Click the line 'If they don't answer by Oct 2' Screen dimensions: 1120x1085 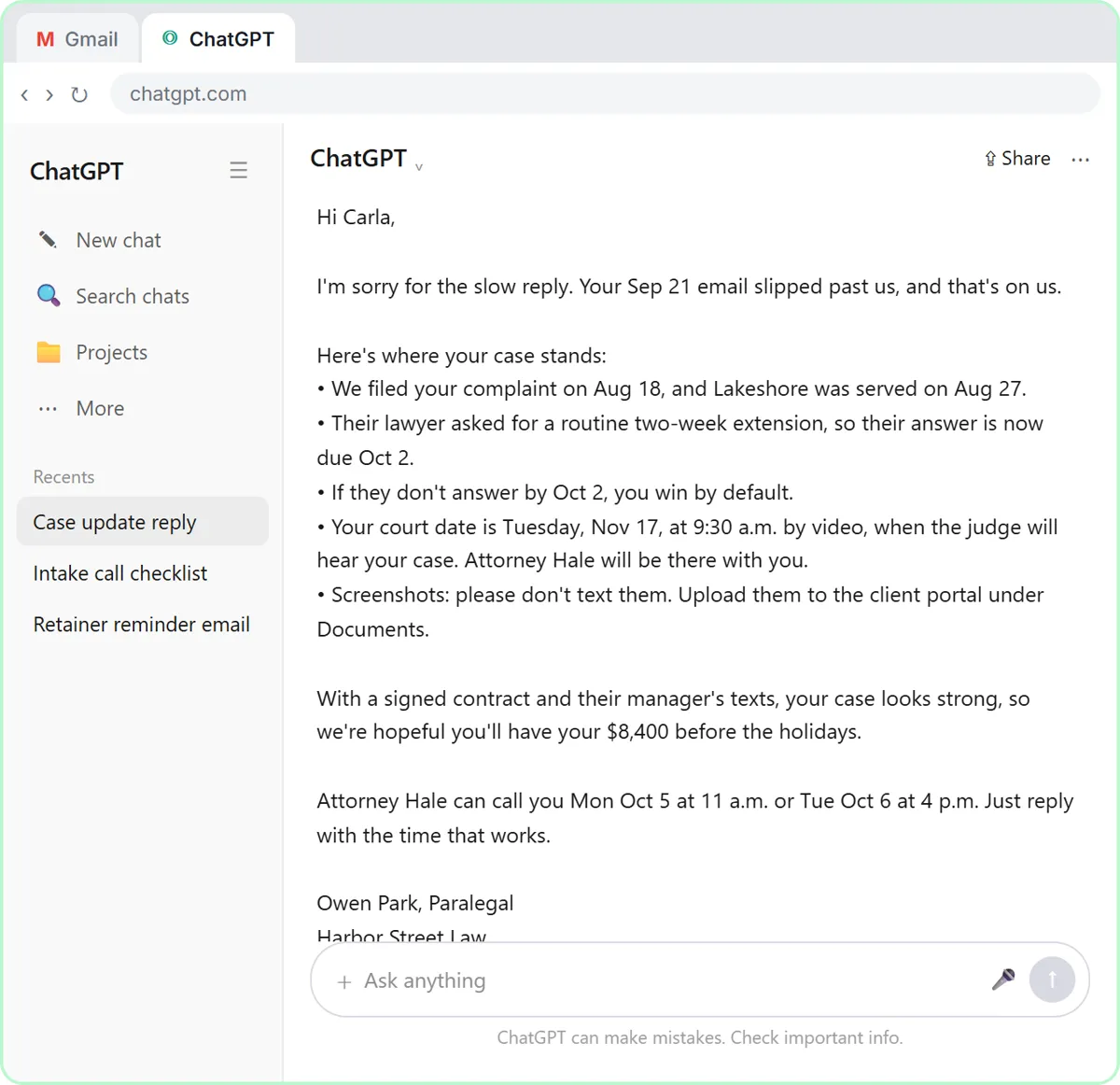point(555,492)
